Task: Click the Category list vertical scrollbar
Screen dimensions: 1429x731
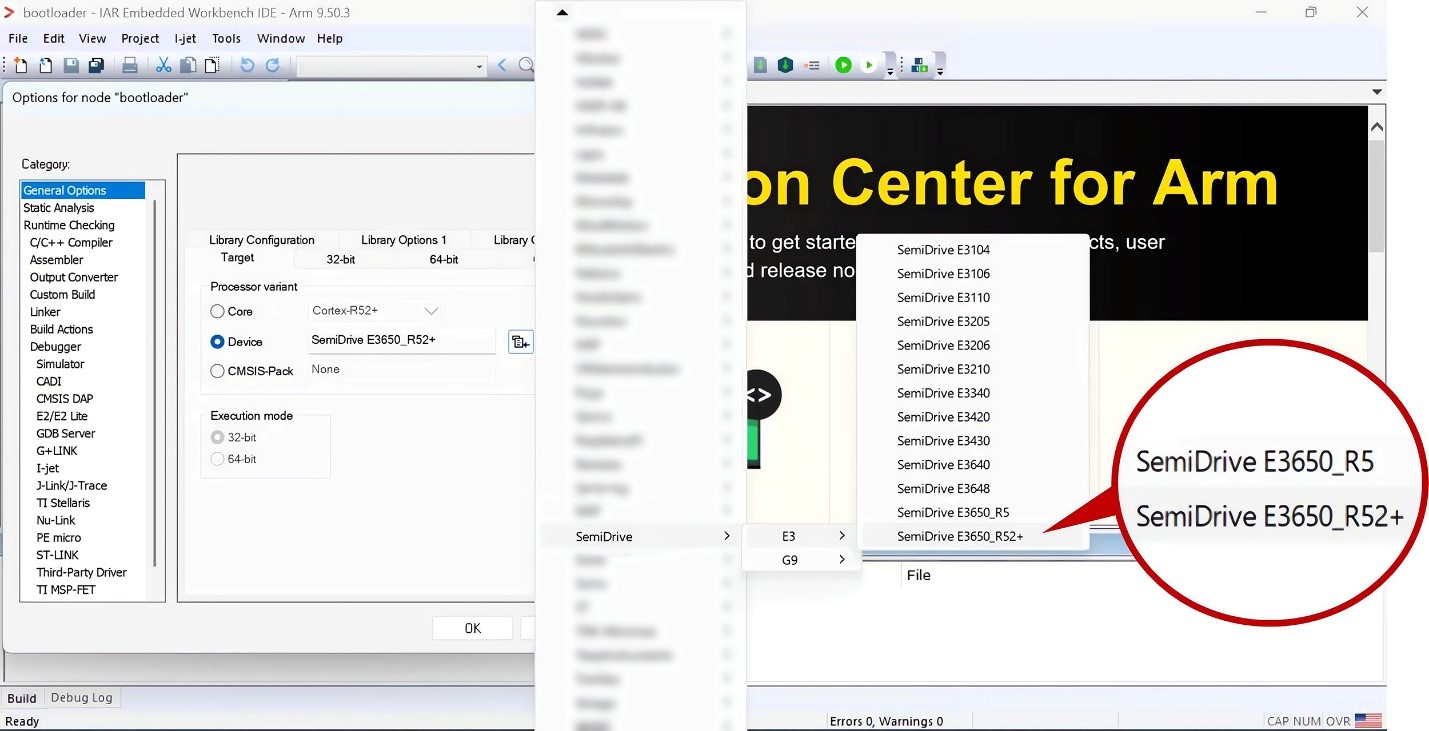Action: [x=154, y=380]
